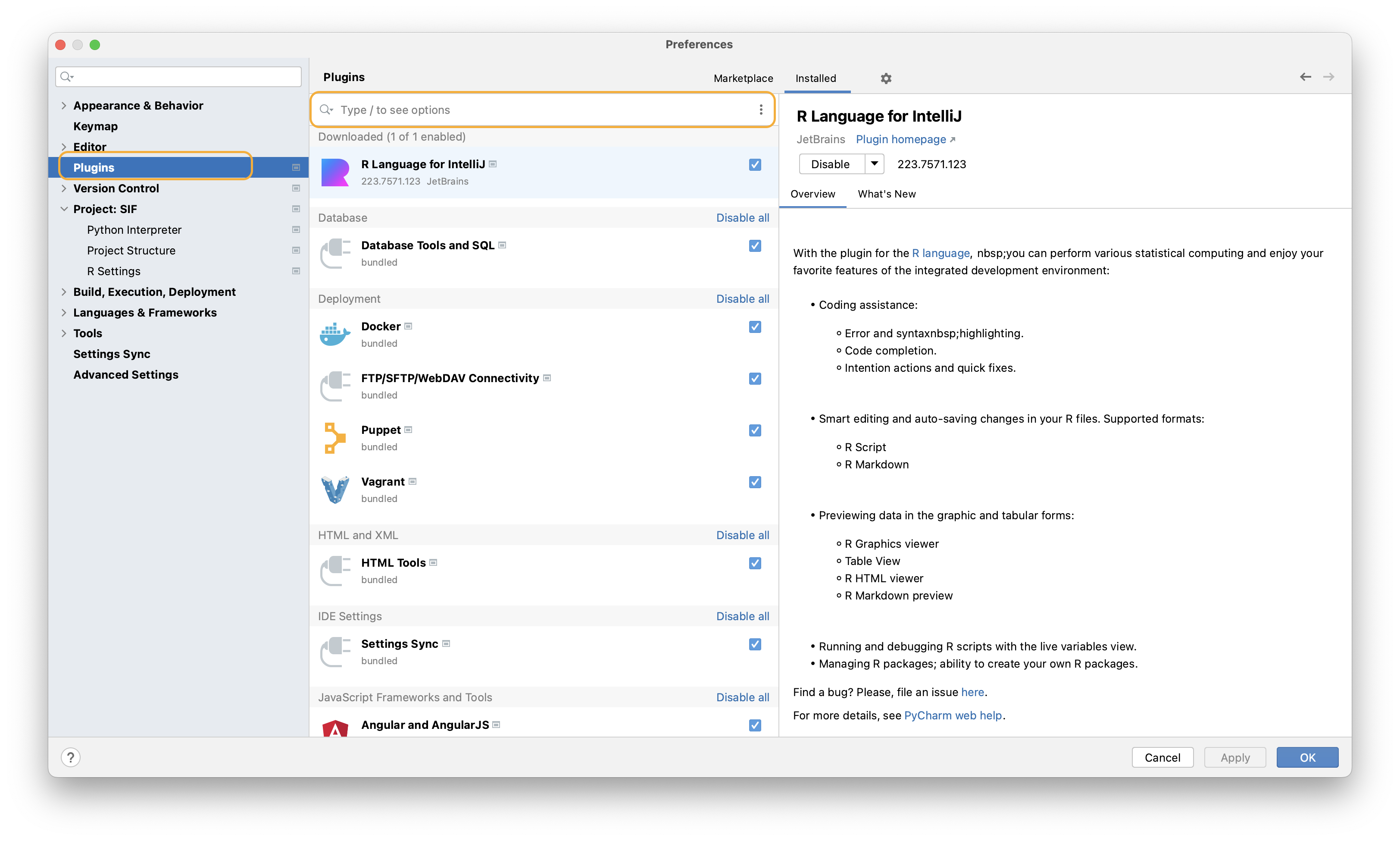Click the project marker beside R Settings
This screenshot has width=1400, height=841.
tap(296, 271)
